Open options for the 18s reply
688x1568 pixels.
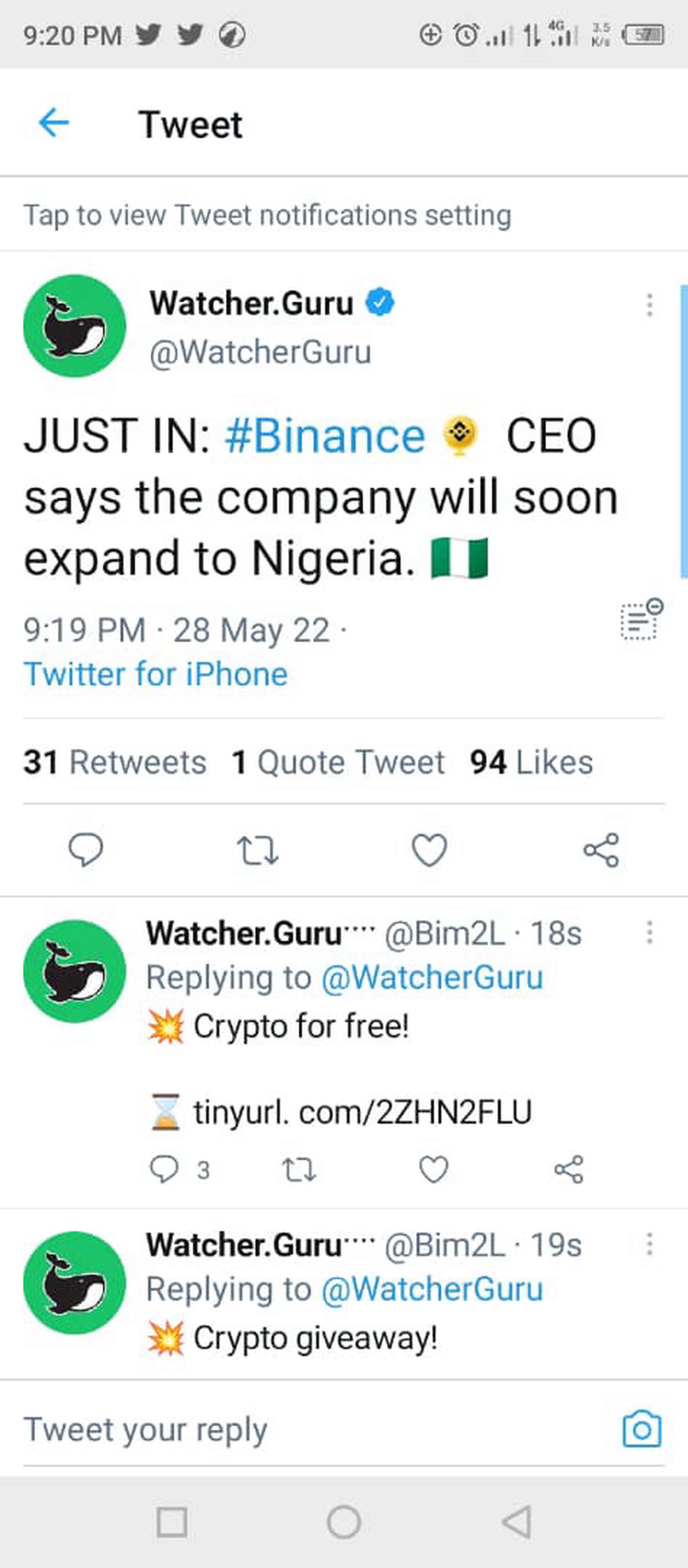(x=650, y=933)
